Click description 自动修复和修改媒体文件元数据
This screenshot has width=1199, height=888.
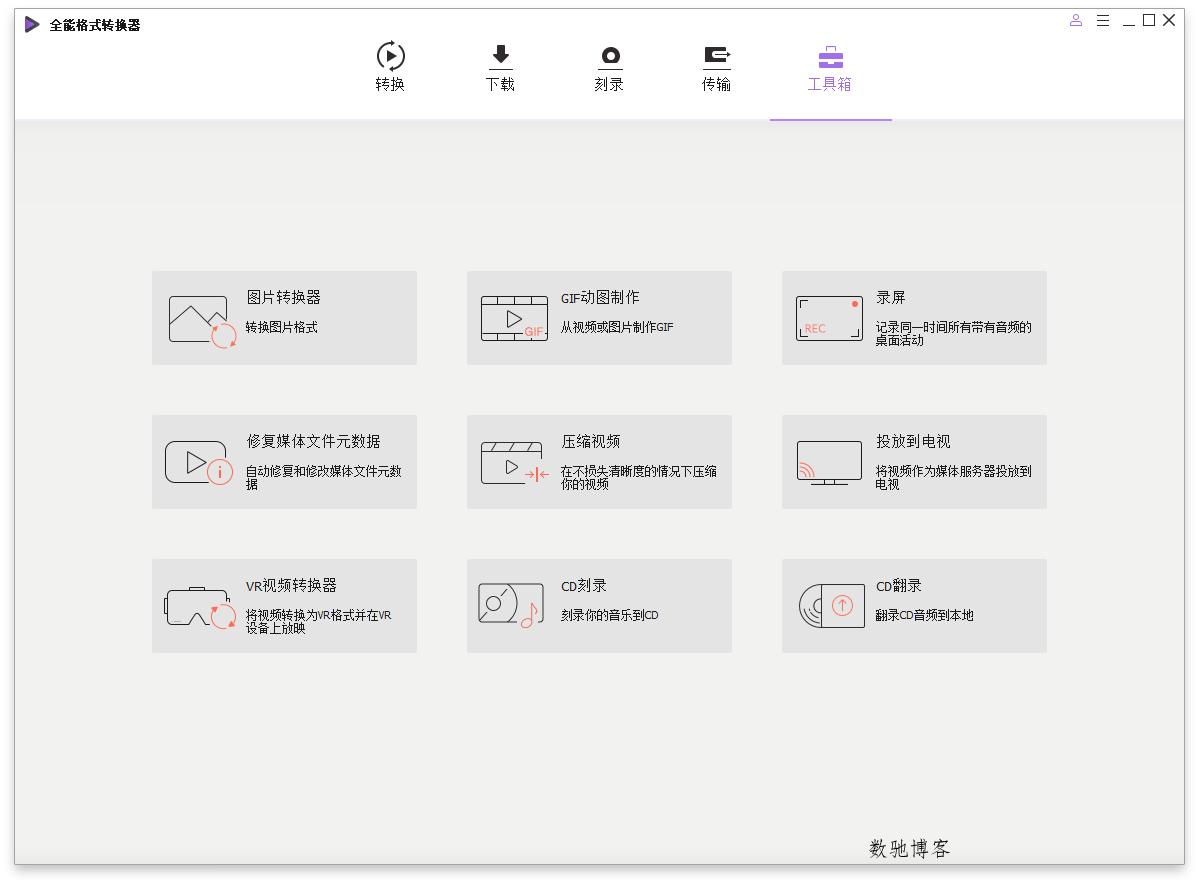click(x=323, y=477)
